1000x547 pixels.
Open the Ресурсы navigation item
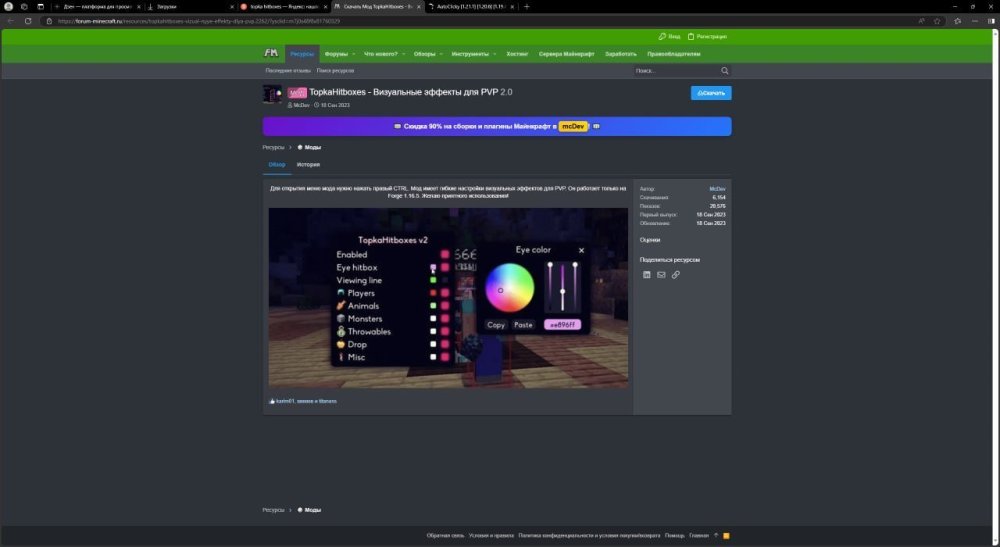[x=302, y=54]
